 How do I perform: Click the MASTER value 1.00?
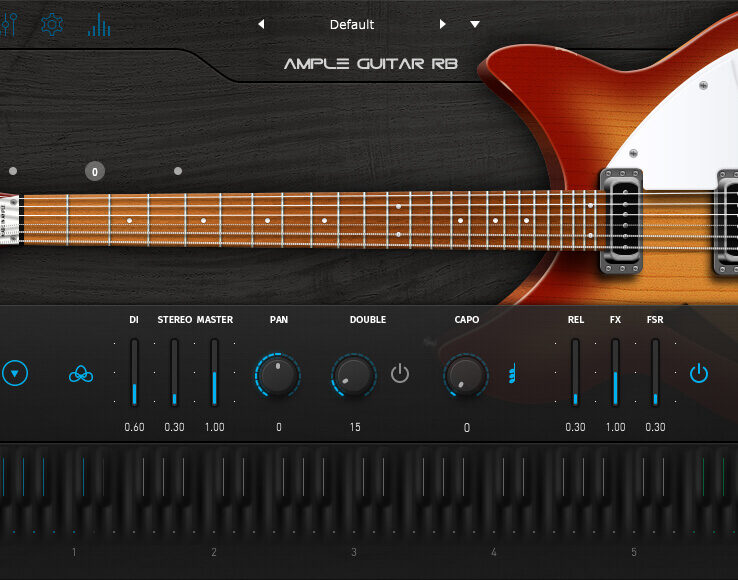214,427
